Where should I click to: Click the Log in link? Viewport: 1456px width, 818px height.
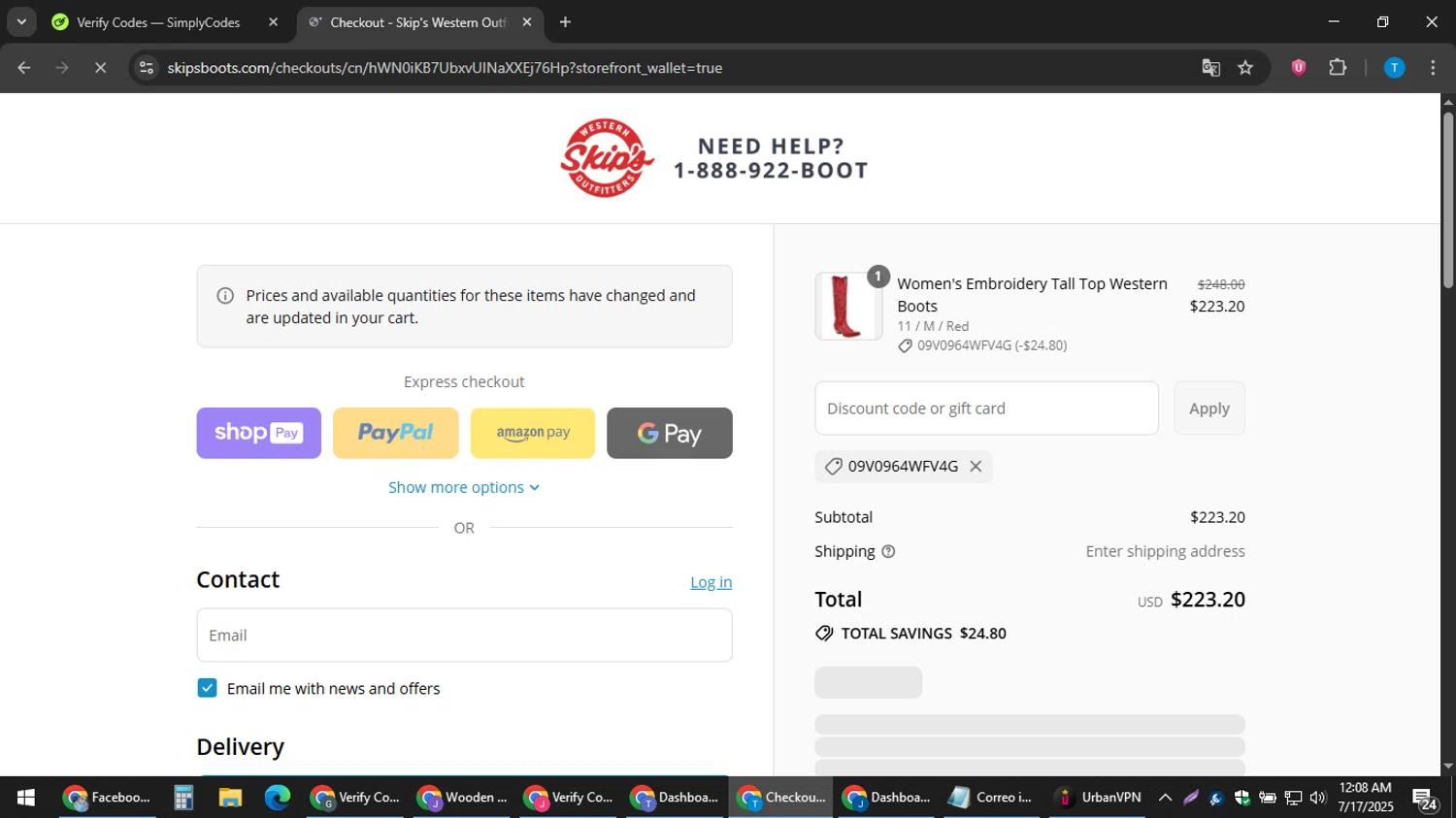[x=711, y=582]
